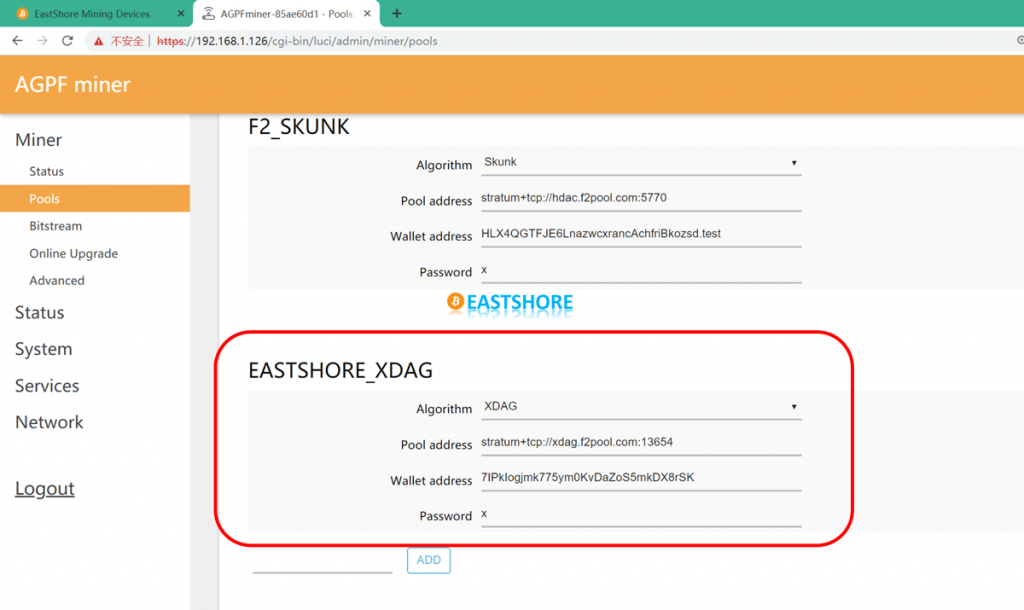The width and height of the screenshot is (1024, 610).
Task: Click the ADD button to create a pool
Action: click(428, 560)
